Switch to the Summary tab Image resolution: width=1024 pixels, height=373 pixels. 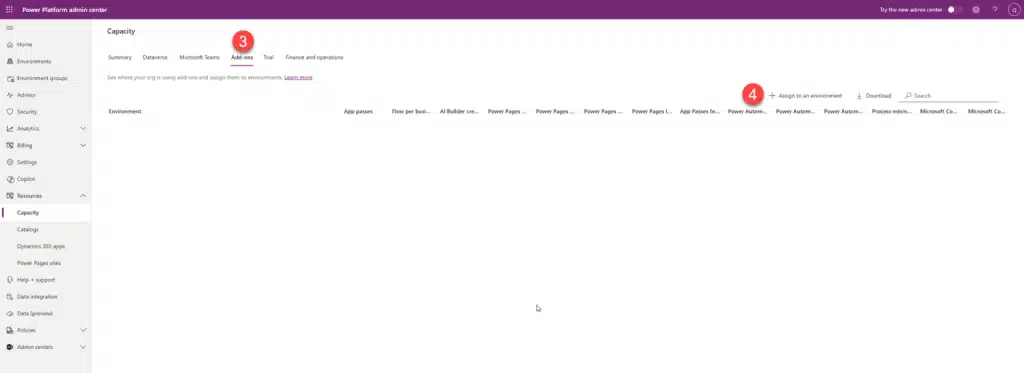(120, 57)
